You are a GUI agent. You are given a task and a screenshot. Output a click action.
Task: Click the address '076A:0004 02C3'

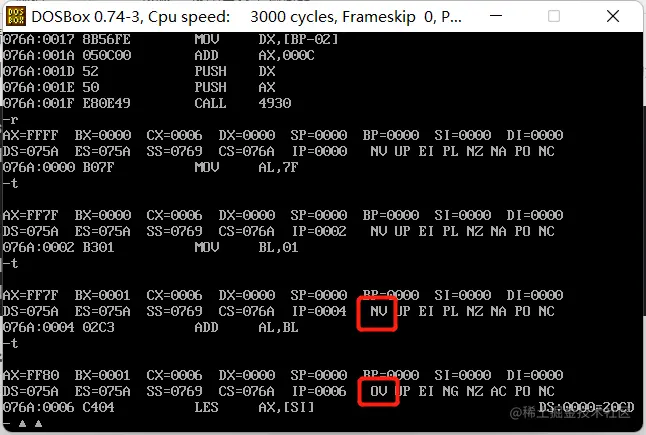59,327
